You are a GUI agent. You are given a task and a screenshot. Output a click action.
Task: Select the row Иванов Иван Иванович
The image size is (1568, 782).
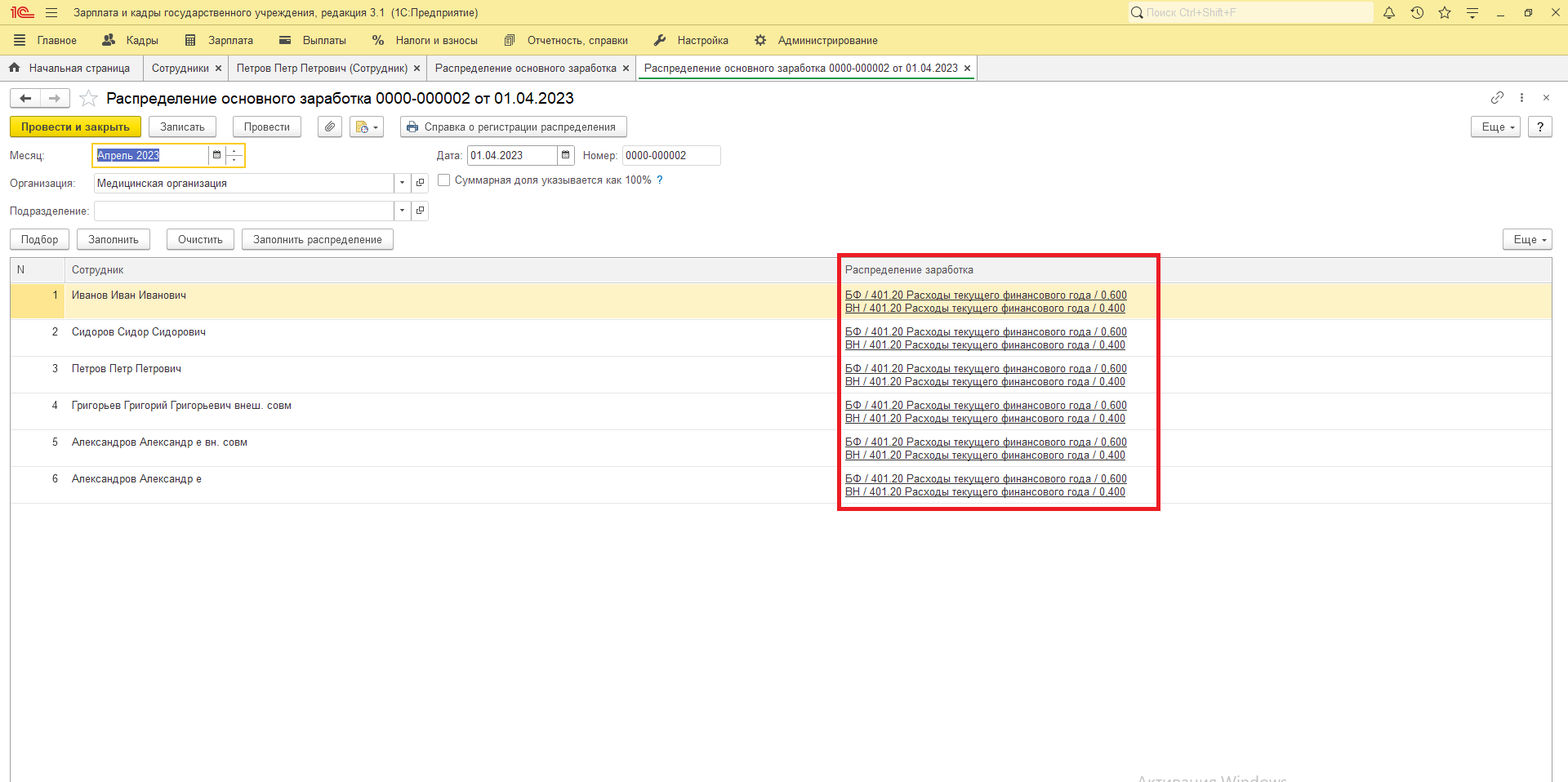[781, 301]
